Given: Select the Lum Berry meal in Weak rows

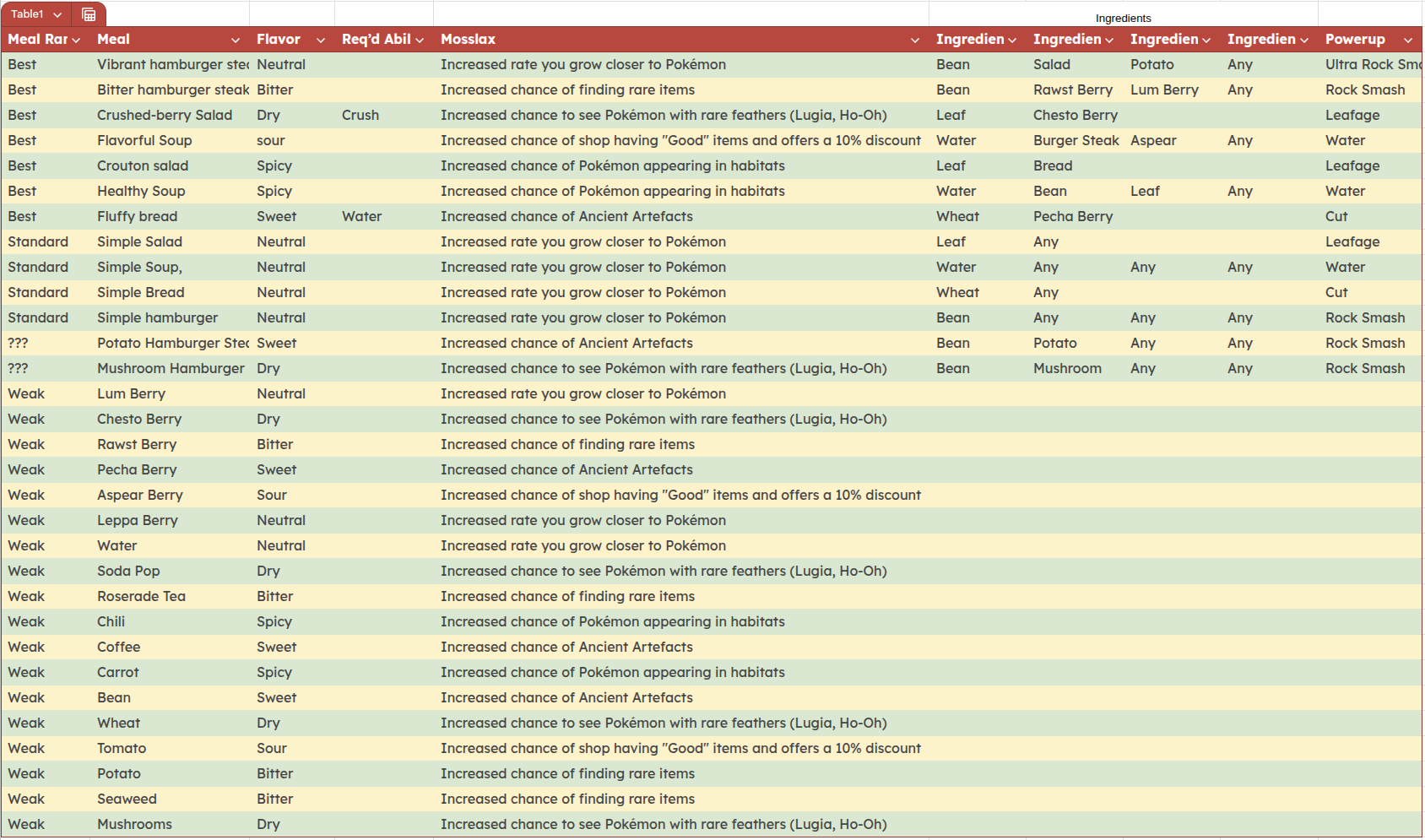Looking at the screenshot, I should [x=170, y=393].
